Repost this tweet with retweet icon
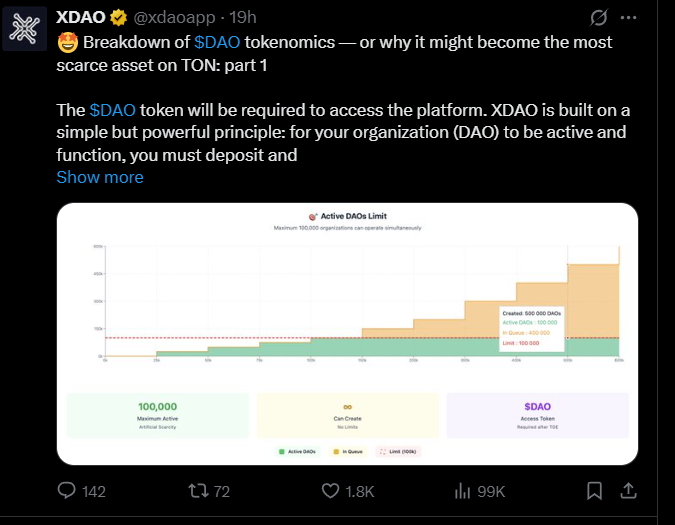The height and width of the screenshot is (525, 675). [198, 491]
